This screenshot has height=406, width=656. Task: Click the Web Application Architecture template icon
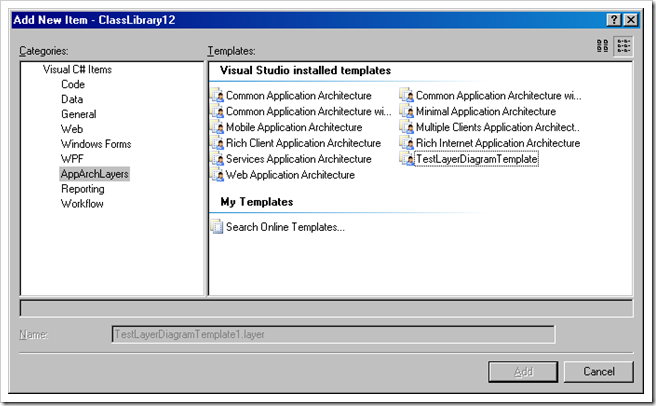click(218, 175)
